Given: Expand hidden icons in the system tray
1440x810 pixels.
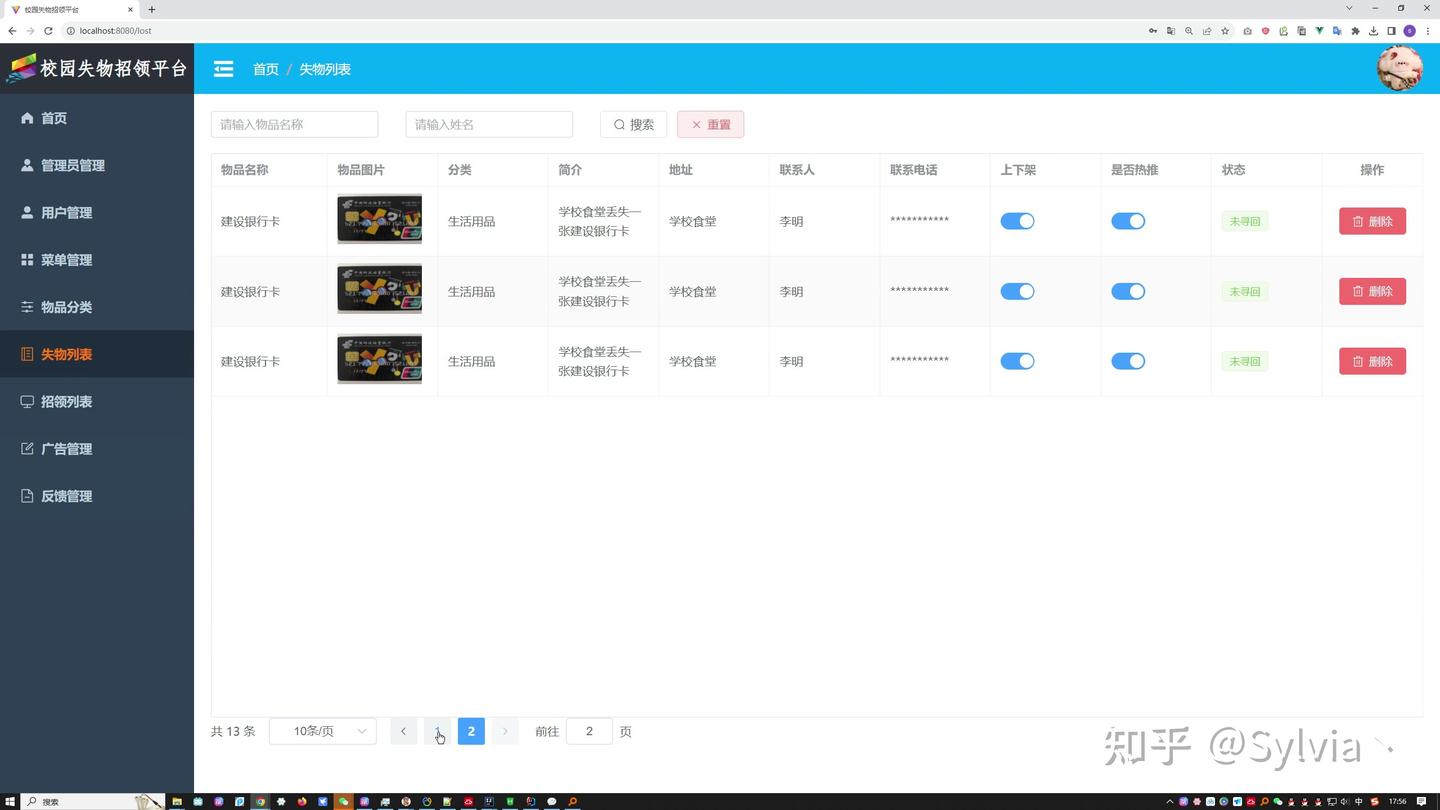Looking at the screenshot, I should [x=1170, y=801].
